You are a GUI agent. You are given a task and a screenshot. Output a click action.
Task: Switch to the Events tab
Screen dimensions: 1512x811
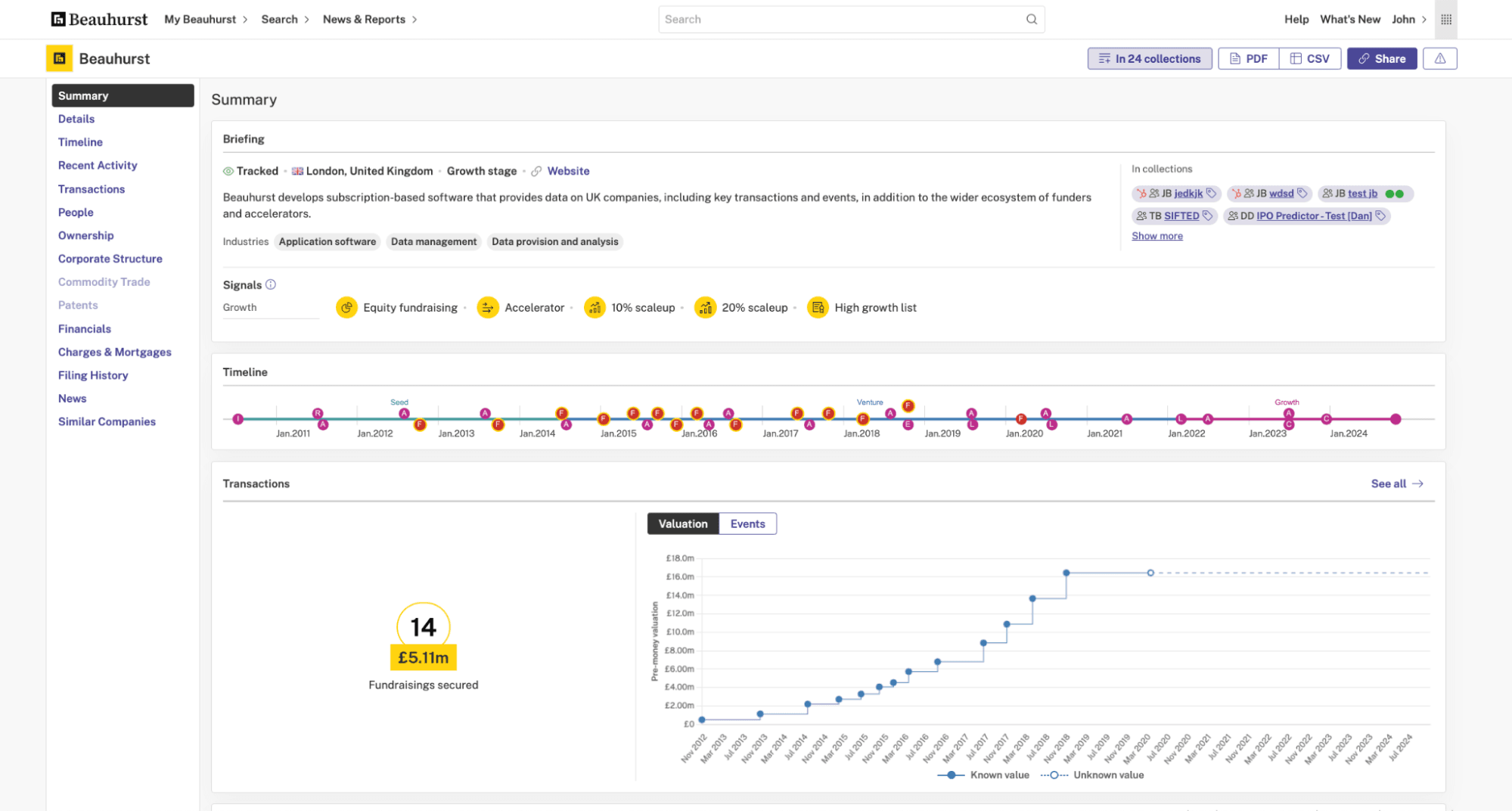coord(747,524)
